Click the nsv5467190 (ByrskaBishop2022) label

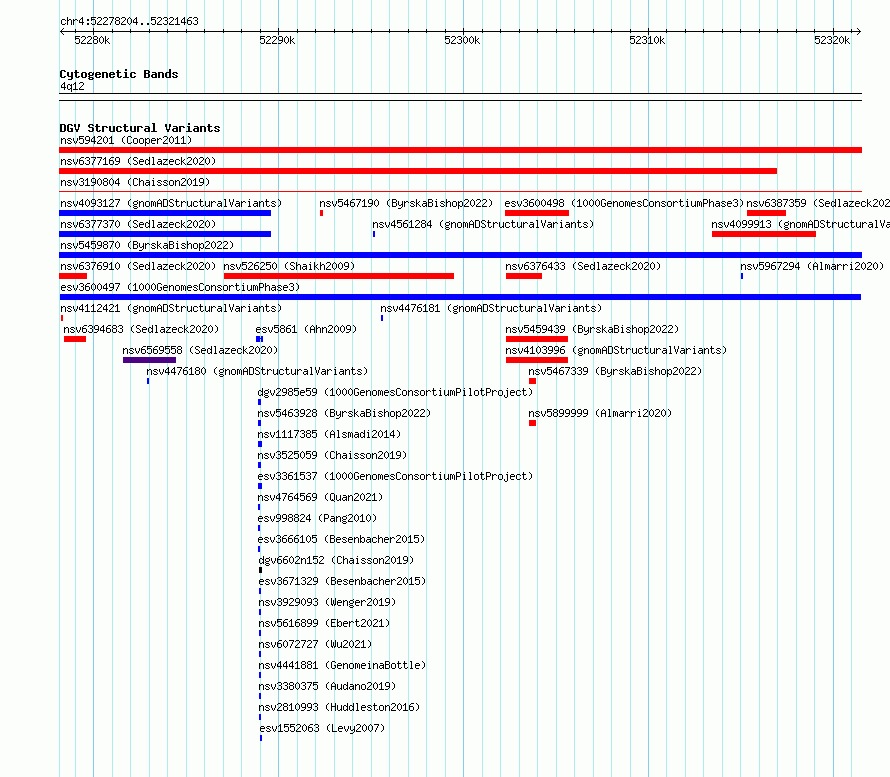(x=406, y=203)
